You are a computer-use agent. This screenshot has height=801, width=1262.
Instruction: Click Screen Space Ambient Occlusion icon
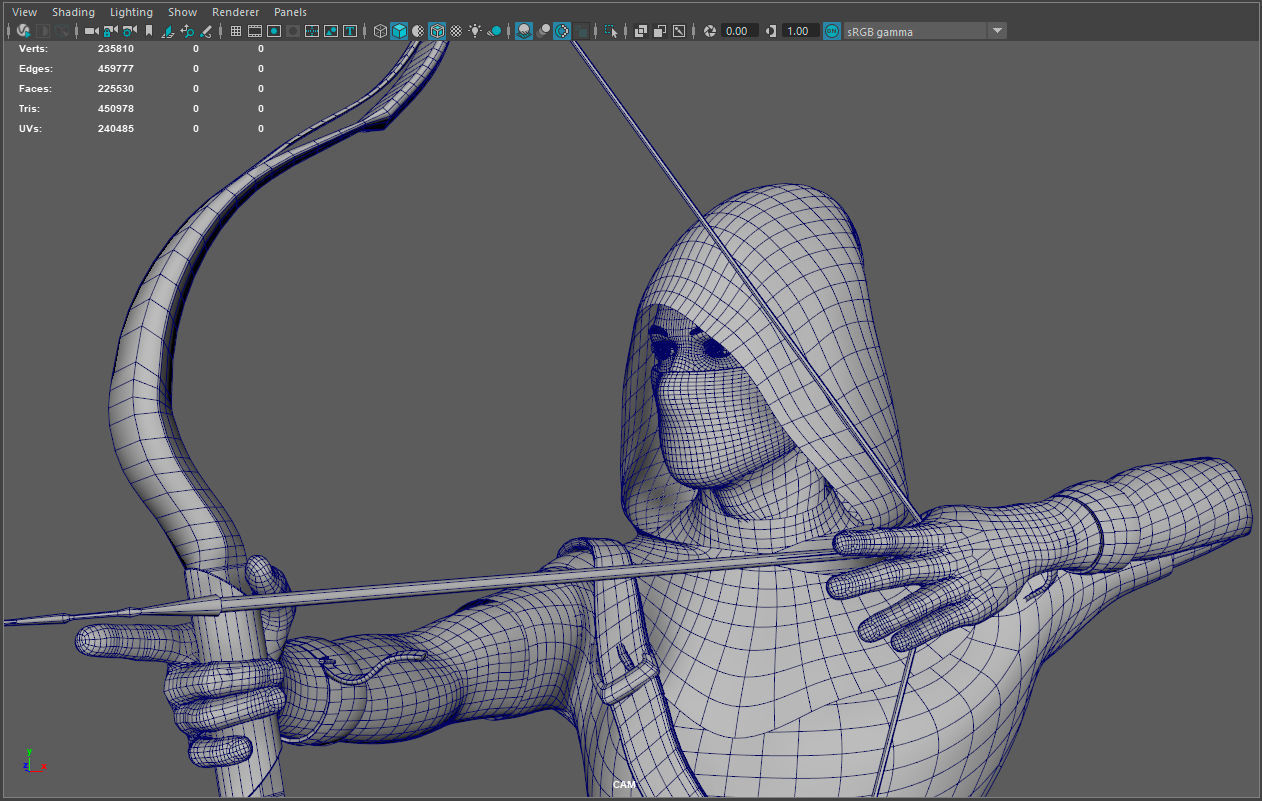pyautogui.click(x=524, y=31)
